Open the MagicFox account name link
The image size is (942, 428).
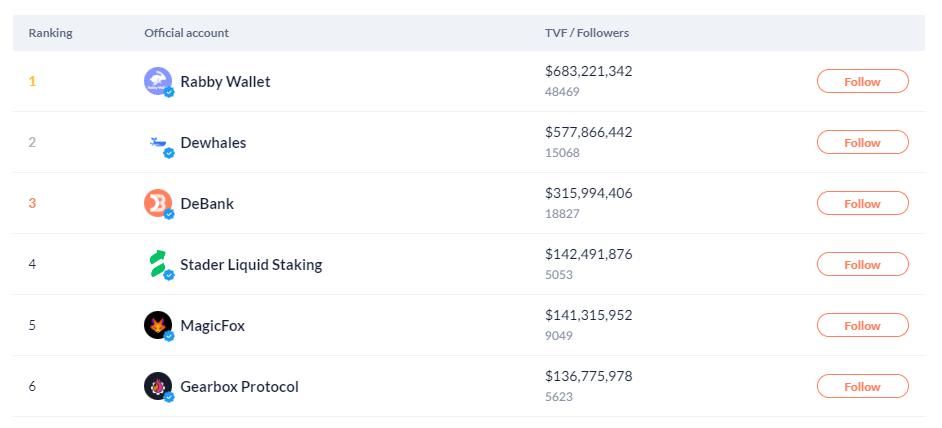pyautogui.click(x=212, y=326)
